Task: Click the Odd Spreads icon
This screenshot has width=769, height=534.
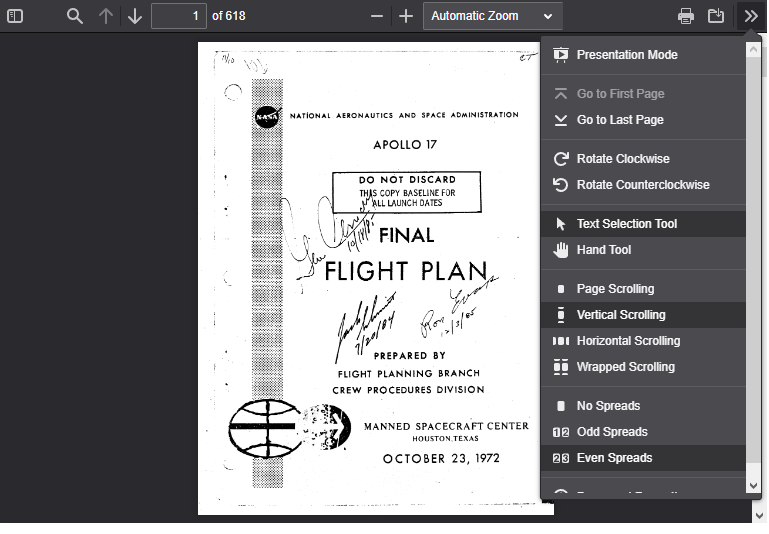Action: click(561, 432)
